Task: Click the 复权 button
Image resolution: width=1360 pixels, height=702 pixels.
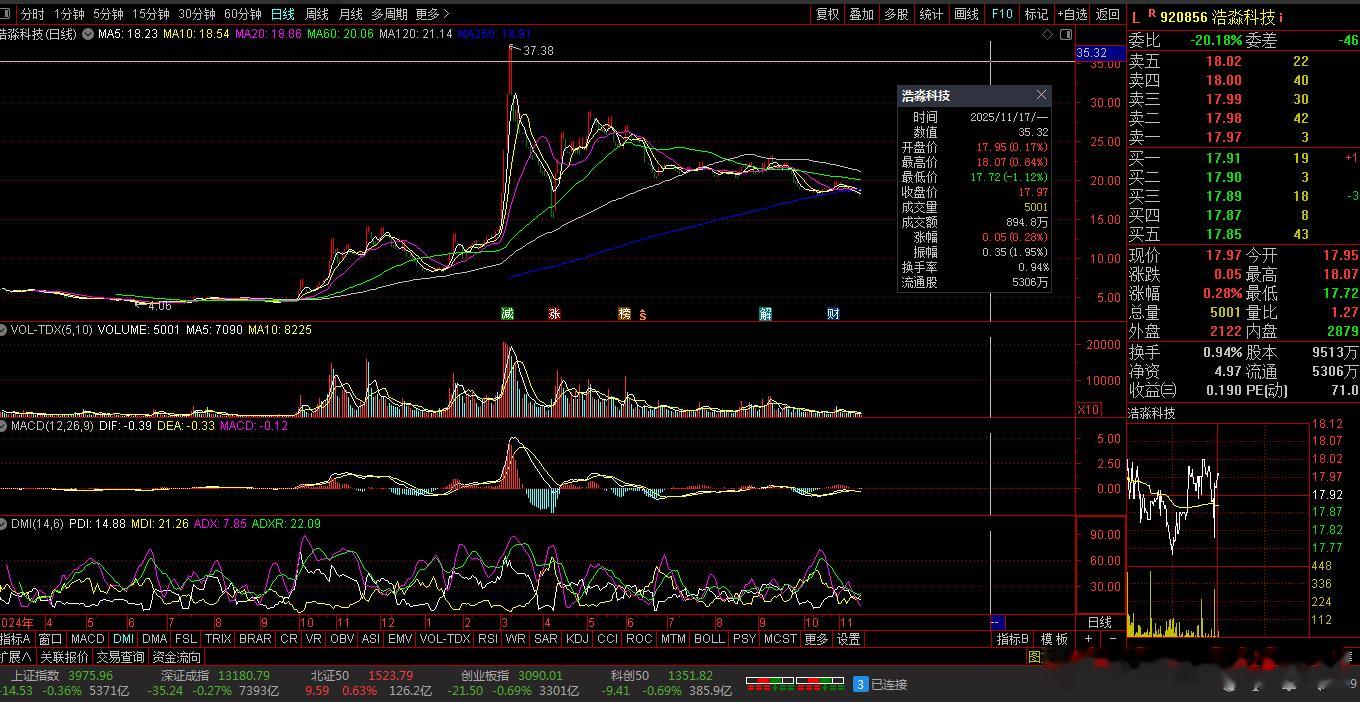Action: click(828, 14)
